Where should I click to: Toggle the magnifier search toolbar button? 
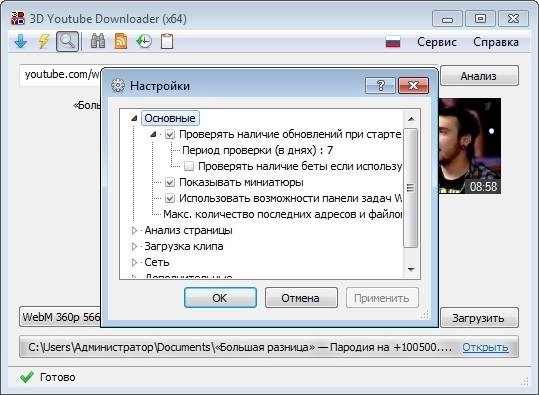[67, 42]
